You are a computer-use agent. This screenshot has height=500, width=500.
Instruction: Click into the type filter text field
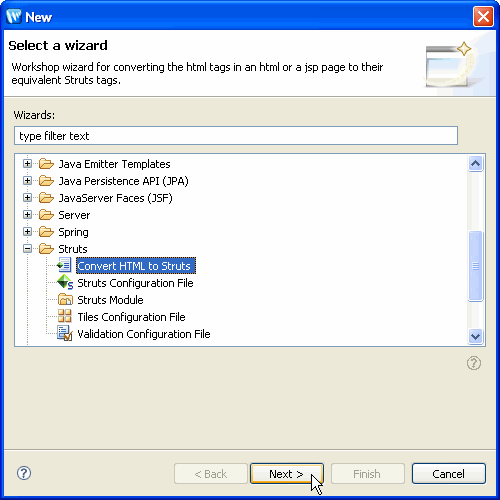click(x=236, y=136)
